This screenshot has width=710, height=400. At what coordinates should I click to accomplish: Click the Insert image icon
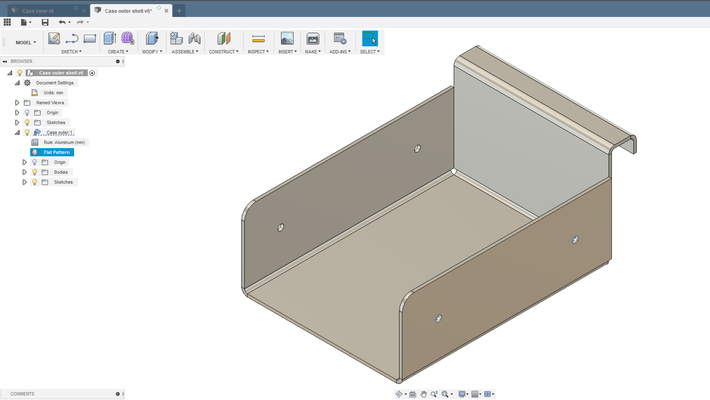pos(287,39)
